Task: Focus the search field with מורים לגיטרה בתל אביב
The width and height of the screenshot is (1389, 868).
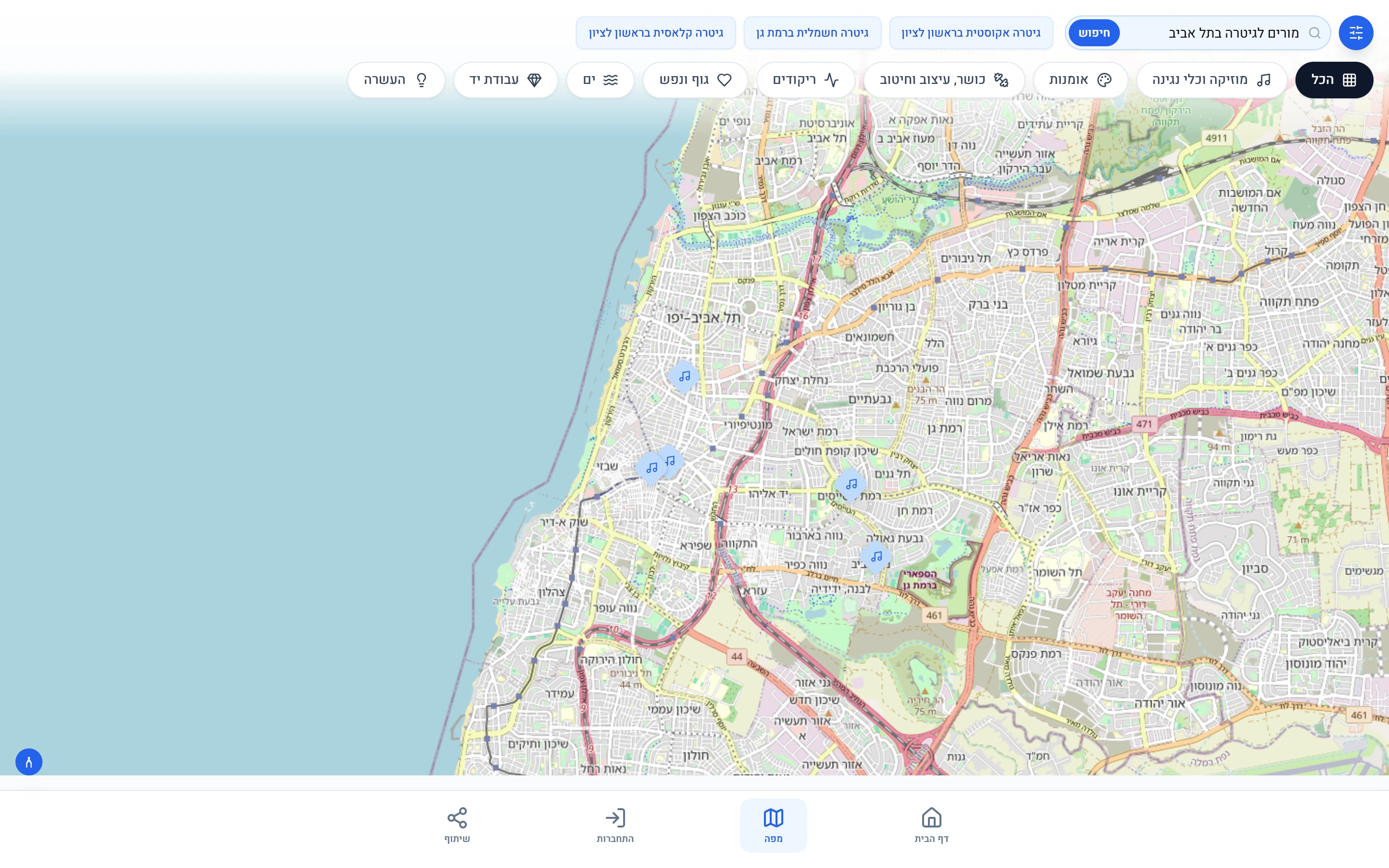Action: tap(1198, 33)
